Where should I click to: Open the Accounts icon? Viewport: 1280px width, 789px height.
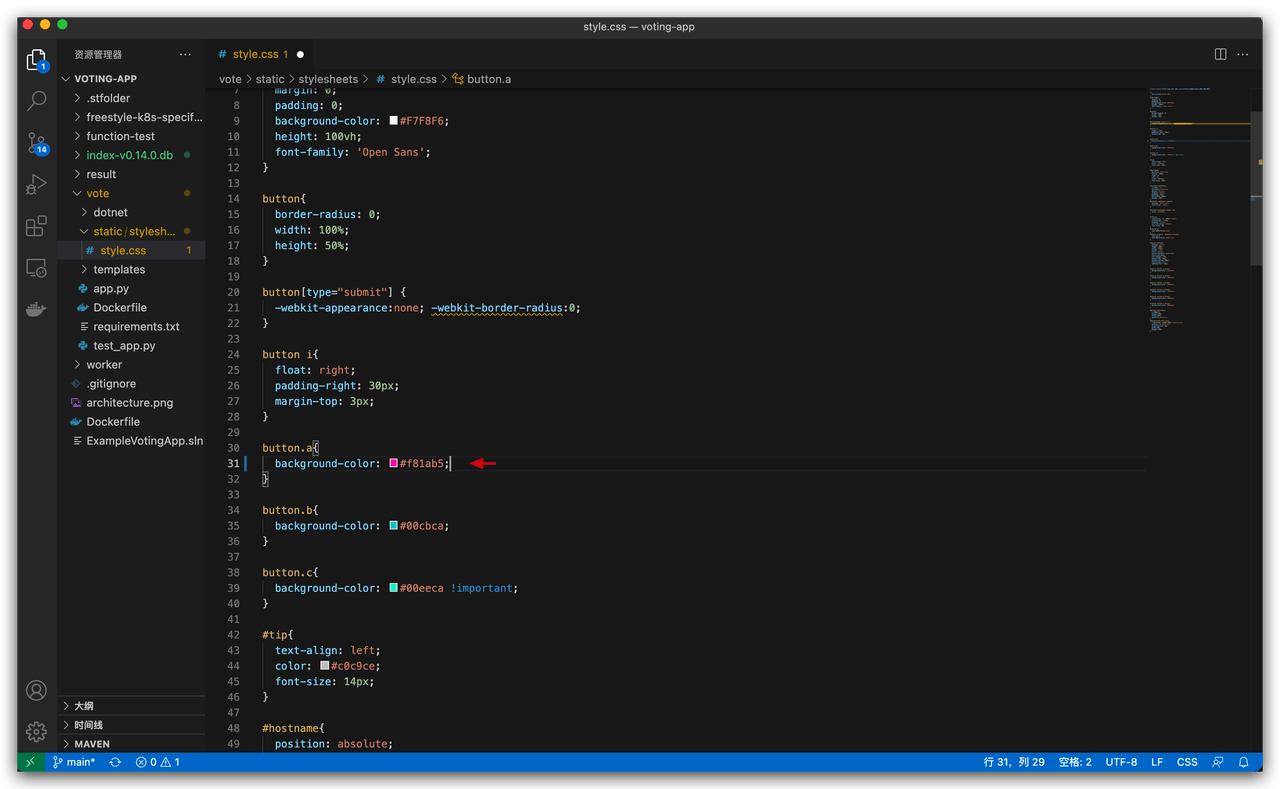click(x=36, y=690)
